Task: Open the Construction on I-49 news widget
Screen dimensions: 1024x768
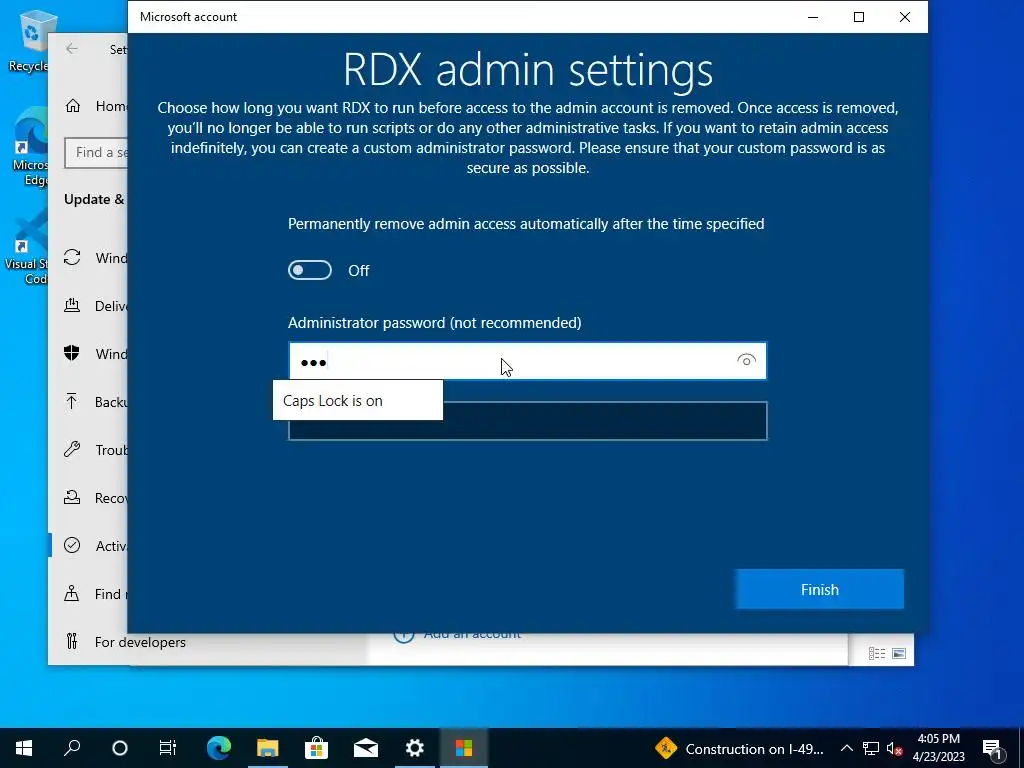Action: (x=739, y=748)
